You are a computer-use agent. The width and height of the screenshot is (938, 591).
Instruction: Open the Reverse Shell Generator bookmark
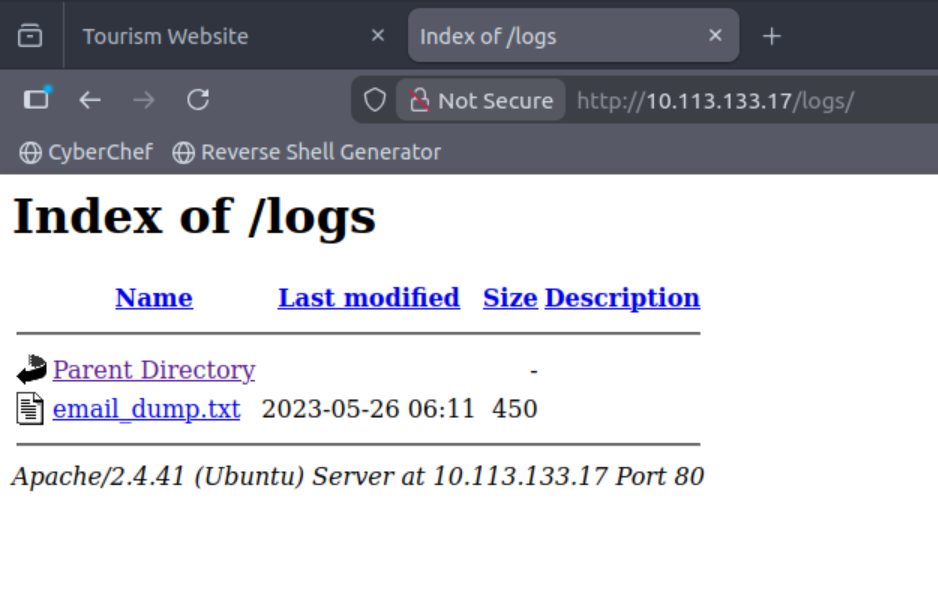coord(306,153)
